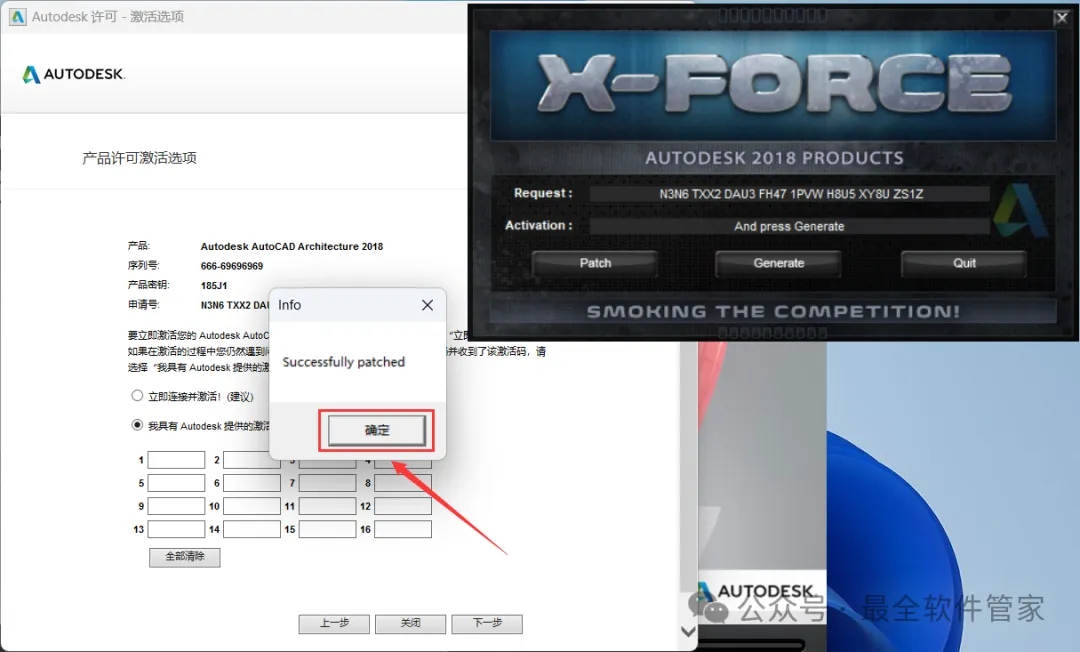Click the Autodesk emblem in X-Force window

(1021, 210)
